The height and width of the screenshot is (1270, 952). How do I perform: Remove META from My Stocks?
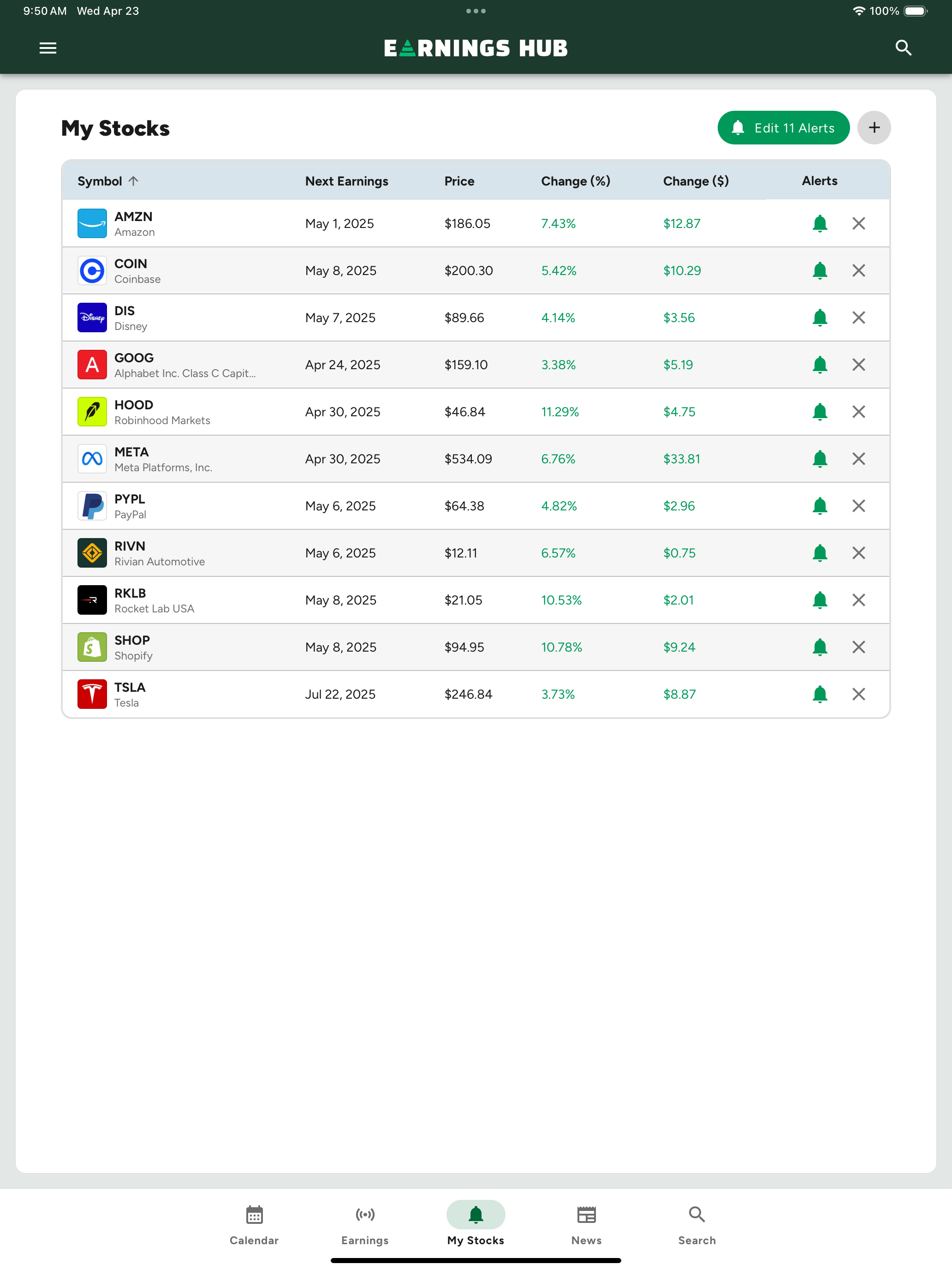858,459
